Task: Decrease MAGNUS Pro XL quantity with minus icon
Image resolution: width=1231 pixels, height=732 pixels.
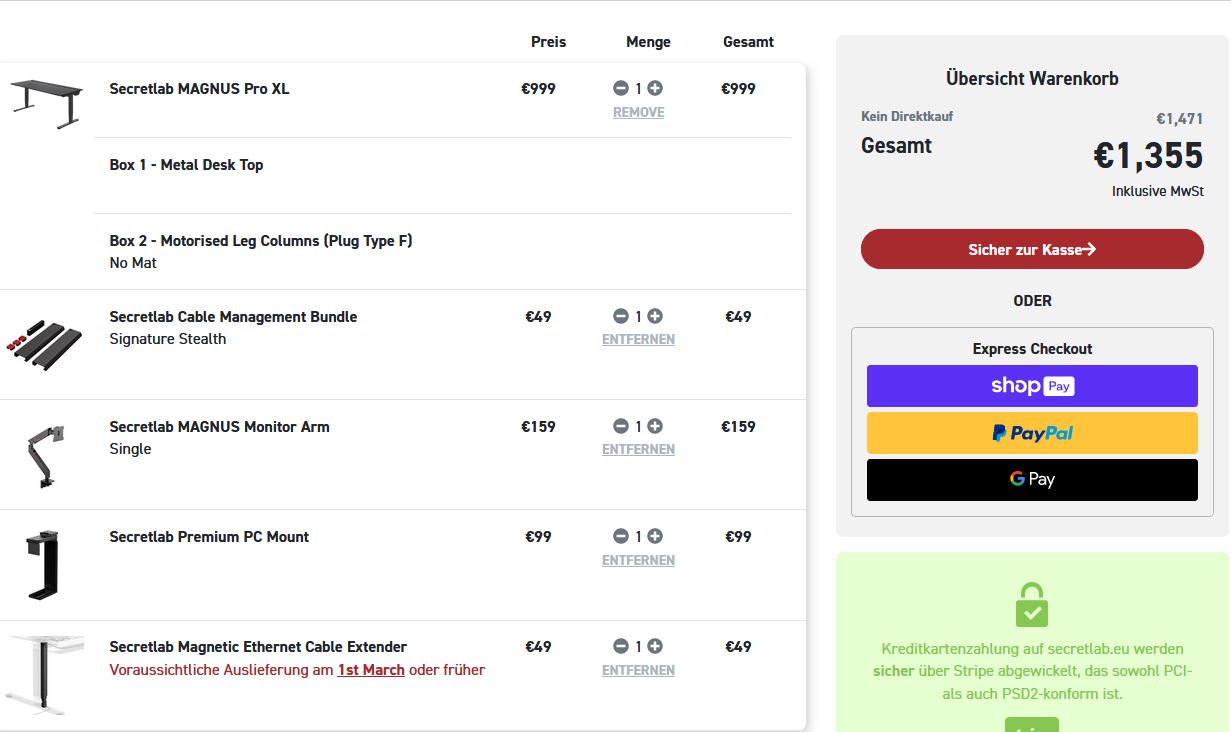Action: (621, 89)
